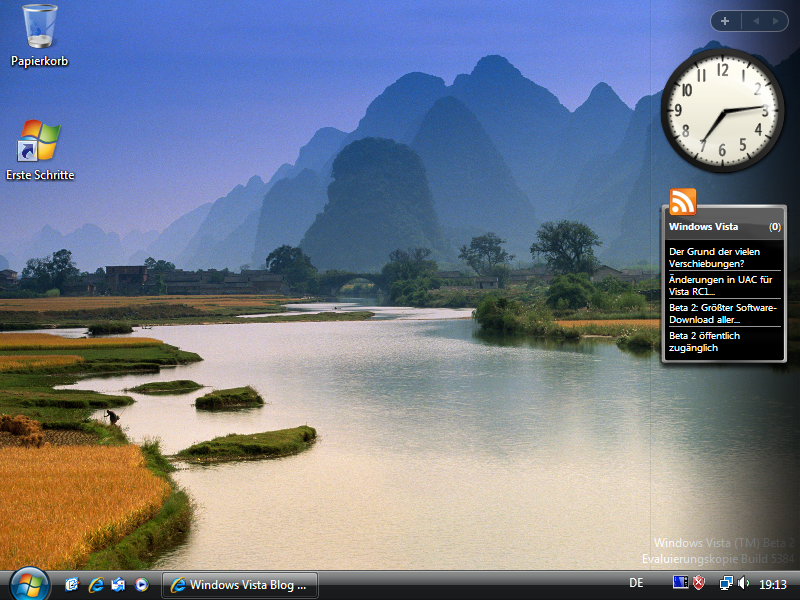
Task: Click the volume speaker tray icon
Action: pyautogui.click(x=743, y=583)
